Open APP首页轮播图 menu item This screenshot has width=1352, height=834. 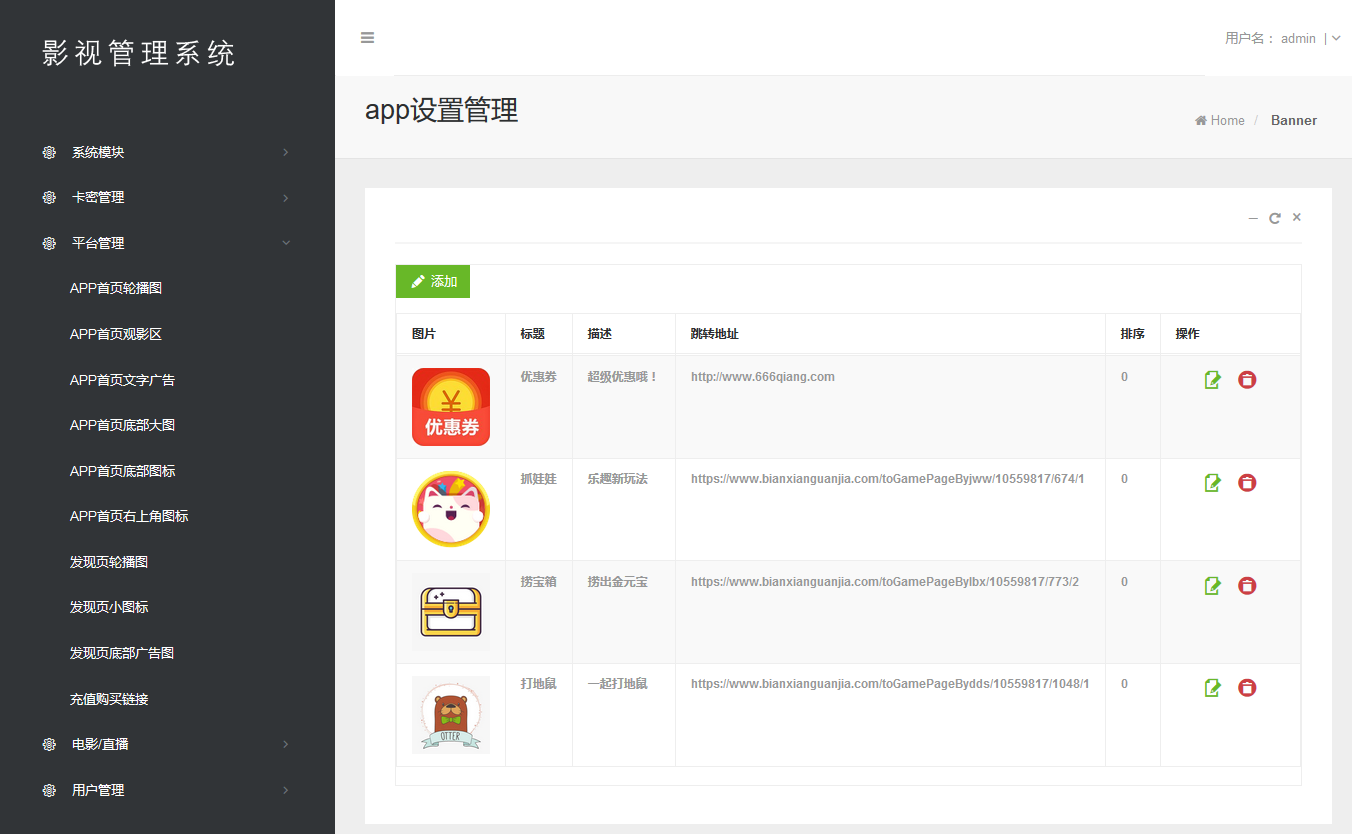click(116, 288)
